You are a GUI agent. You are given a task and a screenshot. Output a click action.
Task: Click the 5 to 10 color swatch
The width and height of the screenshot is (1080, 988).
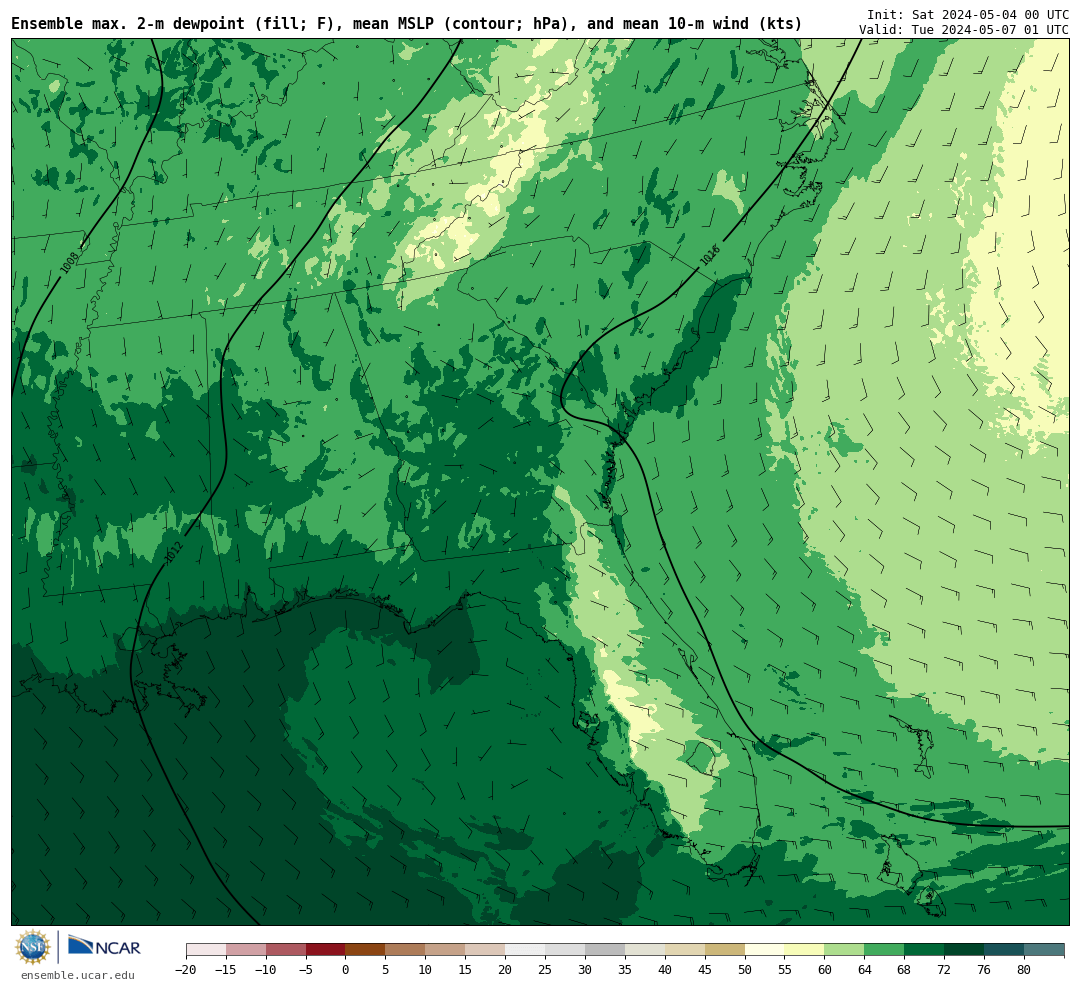tap(406, 950)
